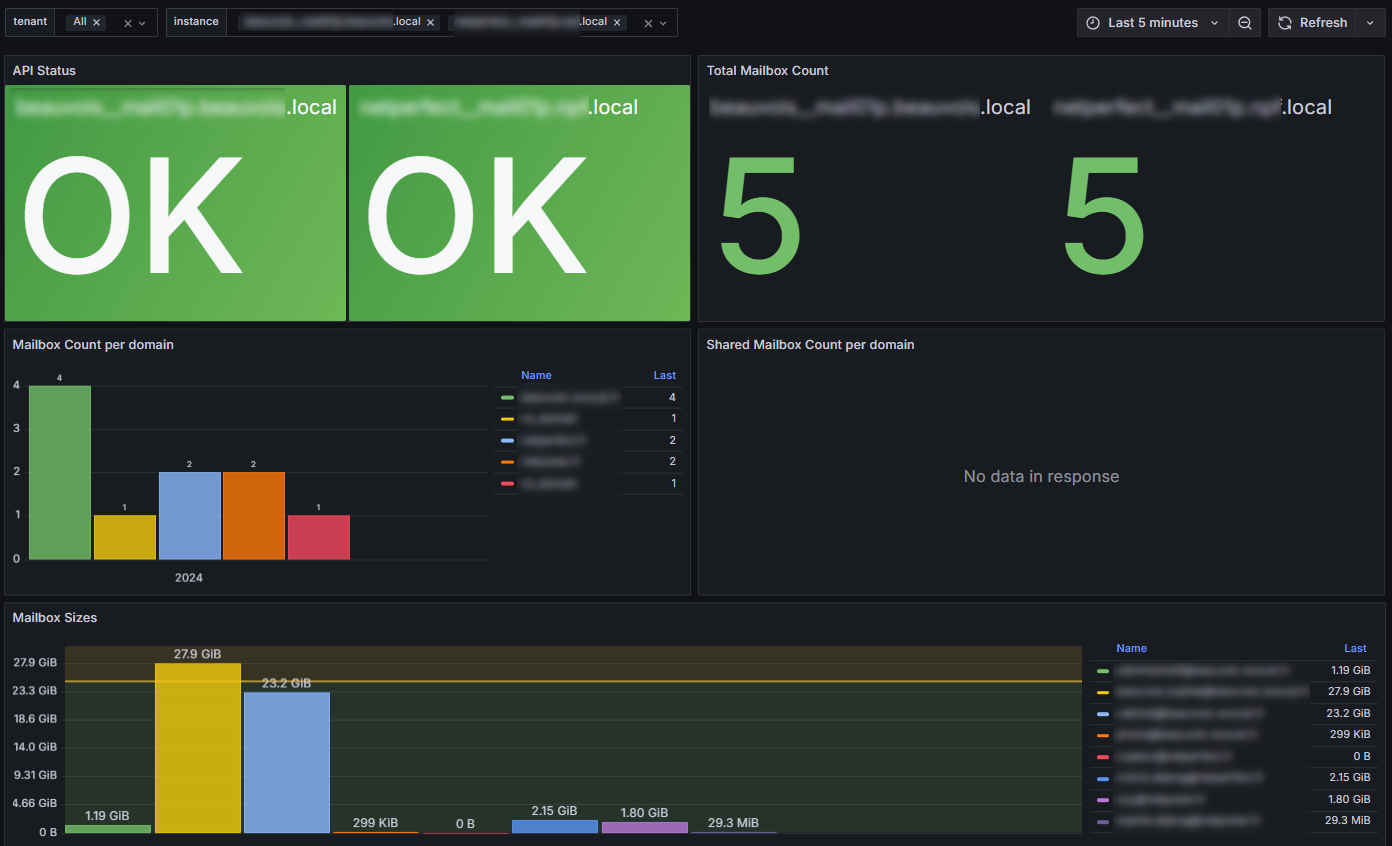This screenshot has width=1392, height=846.
Task: Click yellow color swatch in Mailbox Count legend
Action: [x=507, y=419]
